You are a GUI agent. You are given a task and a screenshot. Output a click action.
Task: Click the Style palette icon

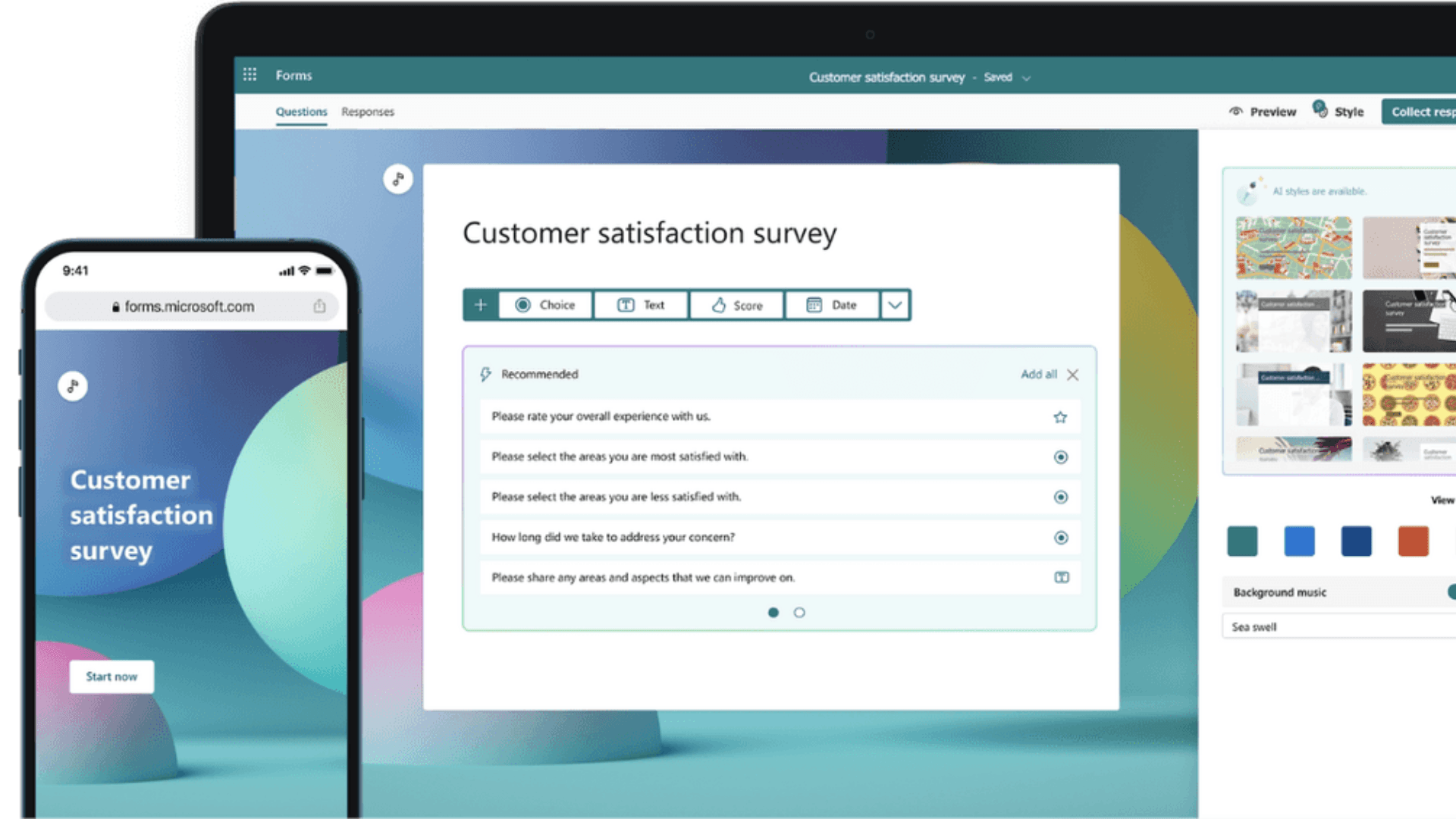pyautogui.click(x=1320, y=108)
